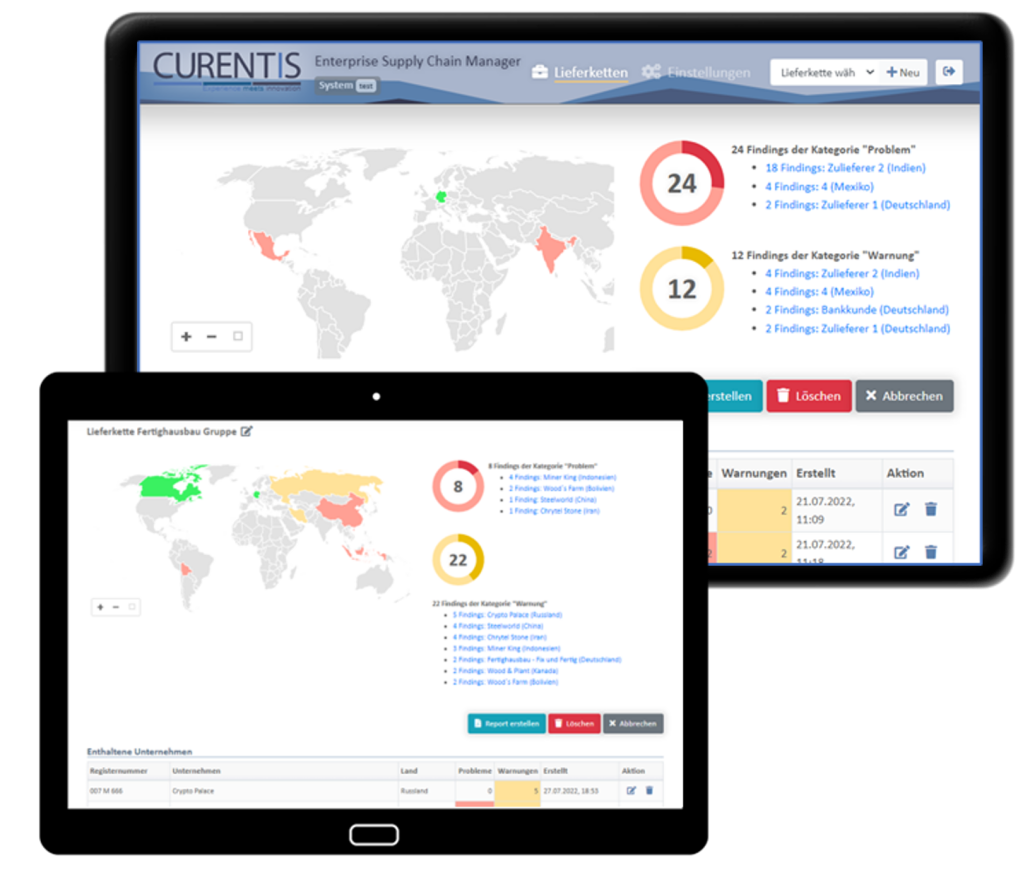Click the Report erstellen button
The image size is (1030, 882).
[x=506, y=724]
